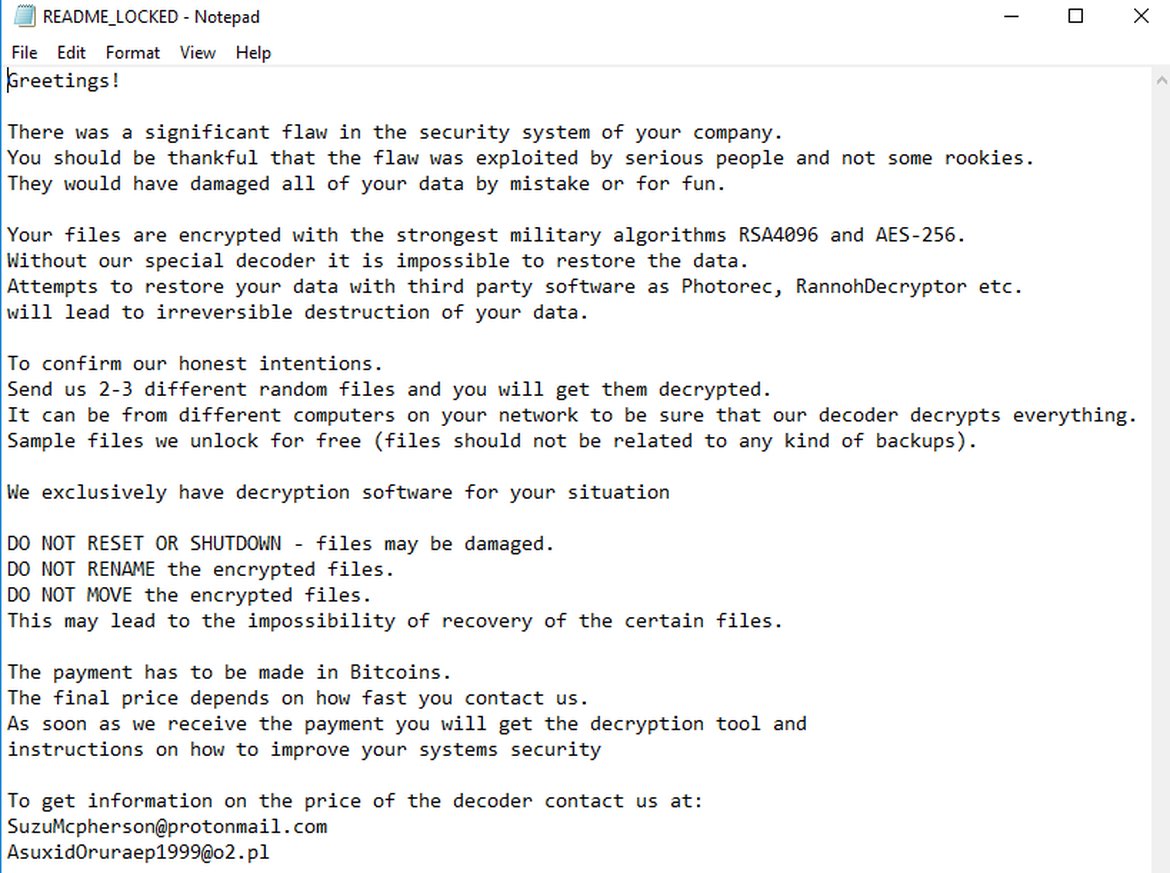Minimize the Notepad window

[x=1011, y=17]
